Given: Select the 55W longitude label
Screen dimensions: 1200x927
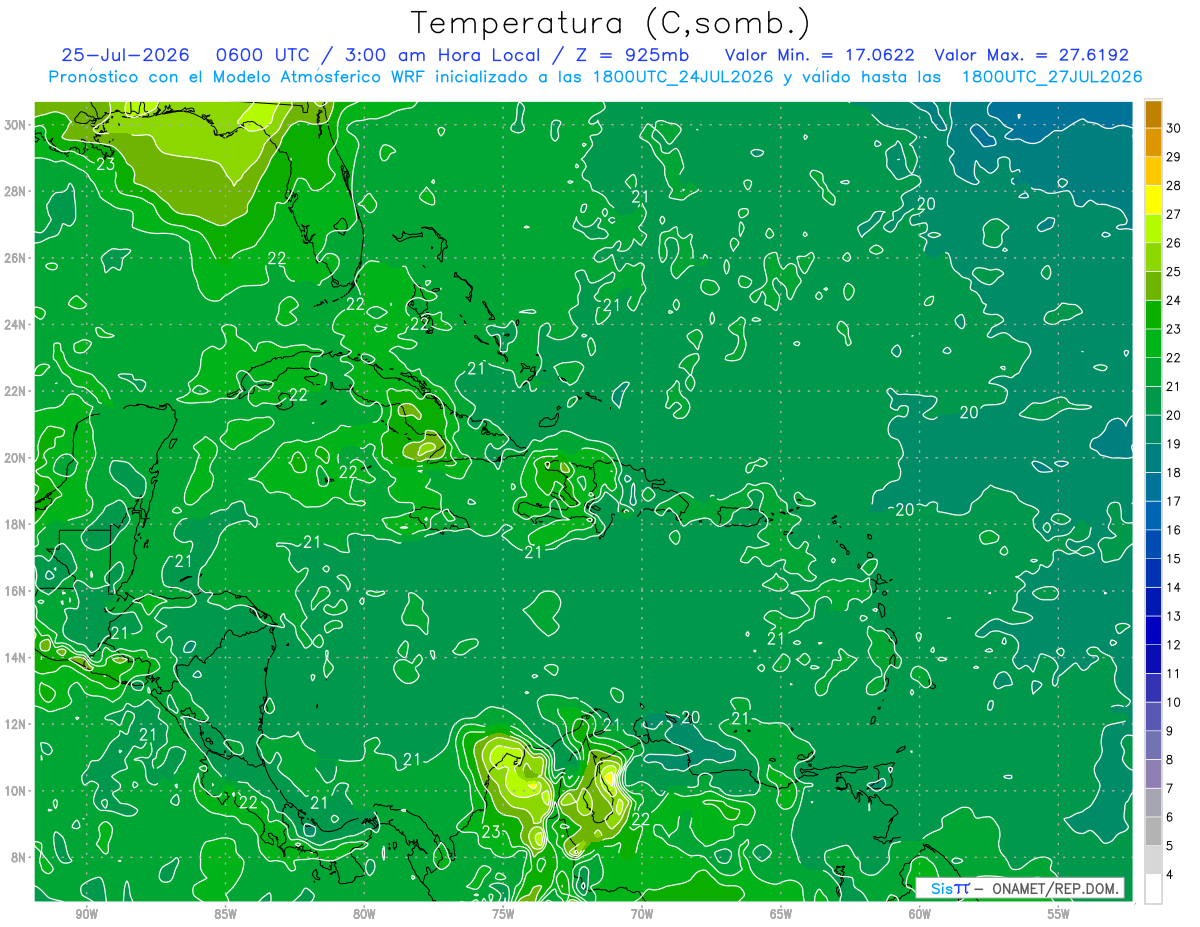Looking at the screenshot, I should click(x=1059, y=914).
